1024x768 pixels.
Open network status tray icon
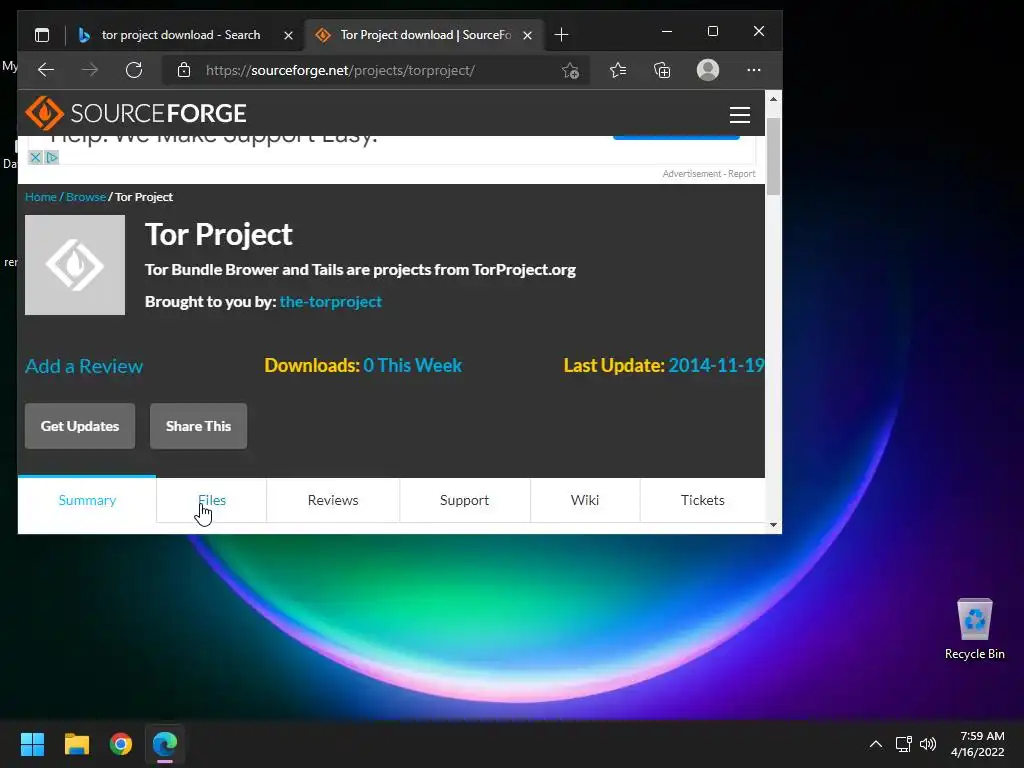pos(903,744)
